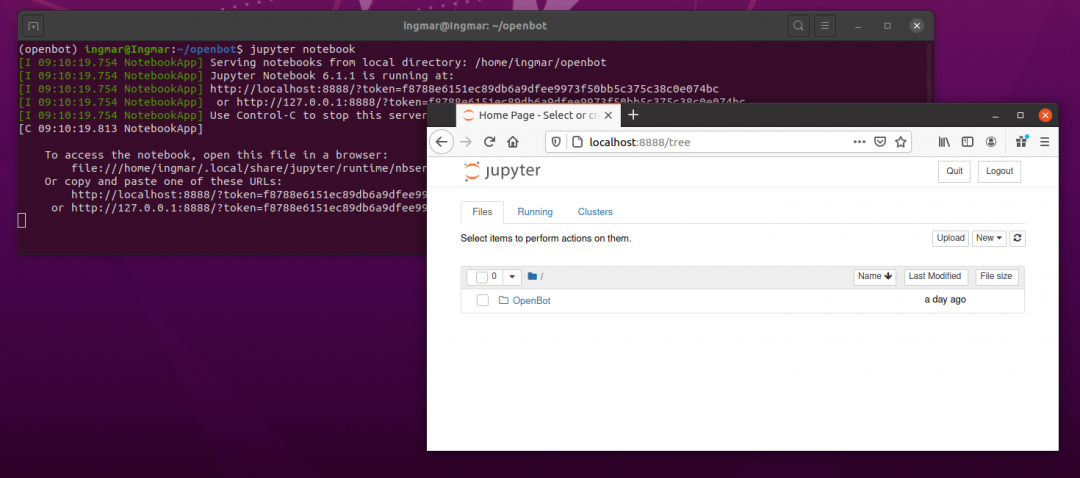This screenshot has height=478, width=1080.
Task: Go to the Firefox home page
Action: pyautogui.click(x=513, y=142)
